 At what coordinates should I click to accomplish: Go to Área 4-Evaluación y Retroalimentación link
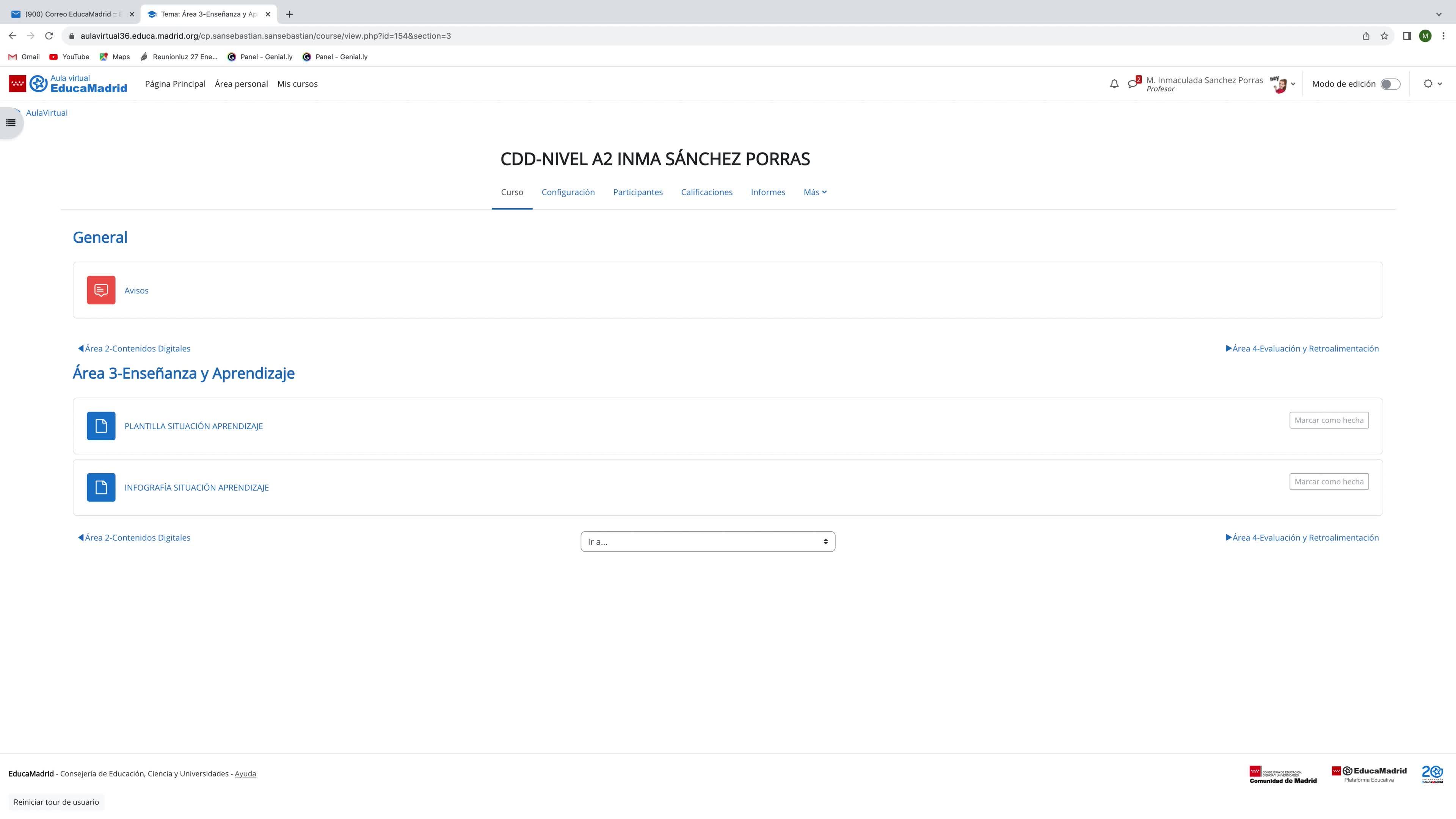1302,348
